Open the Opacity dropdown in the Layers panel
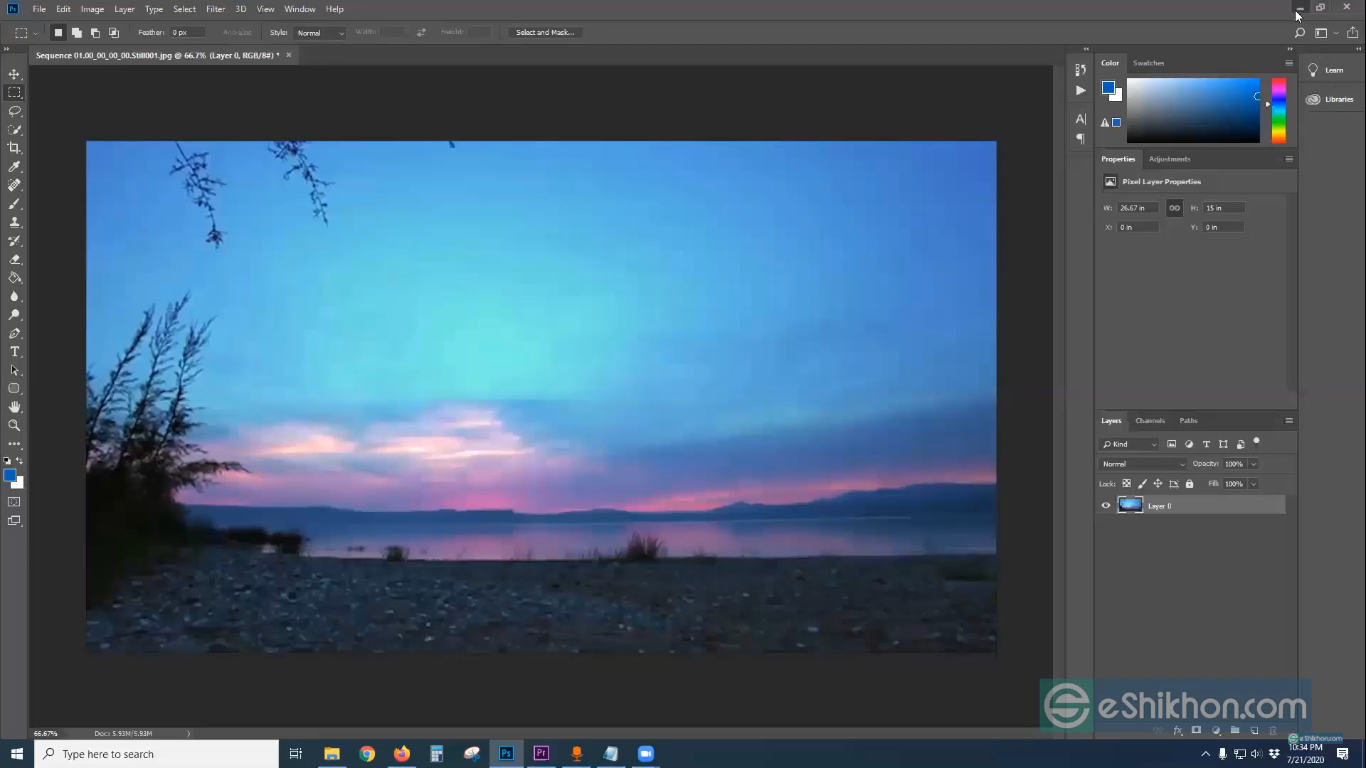 tap(1253, 464)
